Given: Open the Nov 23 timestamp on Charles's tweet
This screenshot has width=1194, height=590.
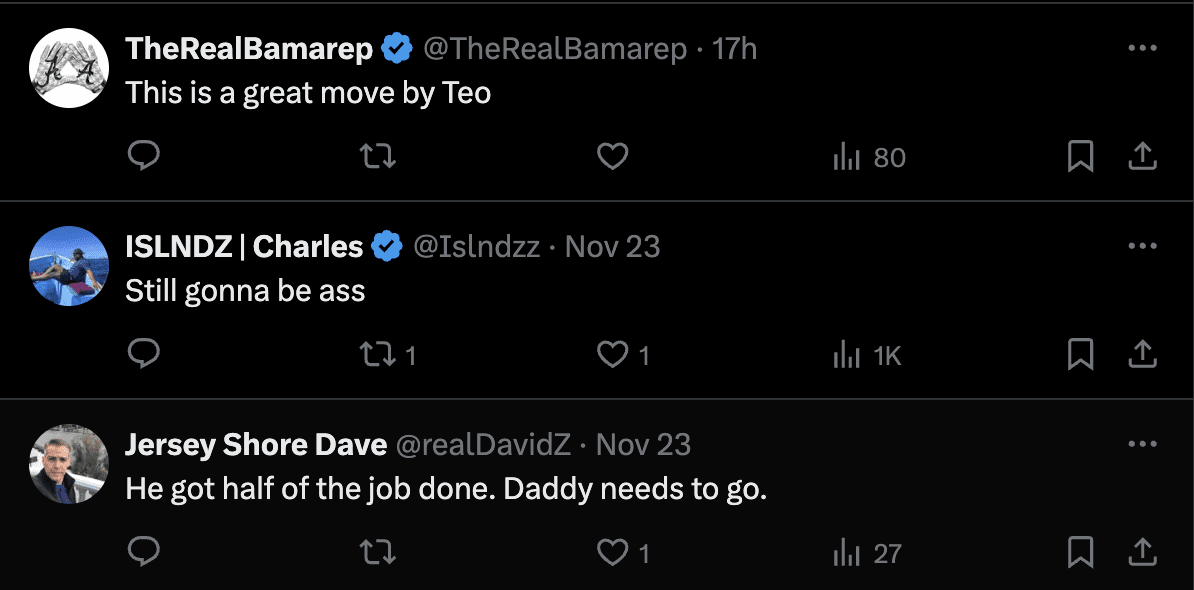Looking at the screenshot, I should (612, 247).
